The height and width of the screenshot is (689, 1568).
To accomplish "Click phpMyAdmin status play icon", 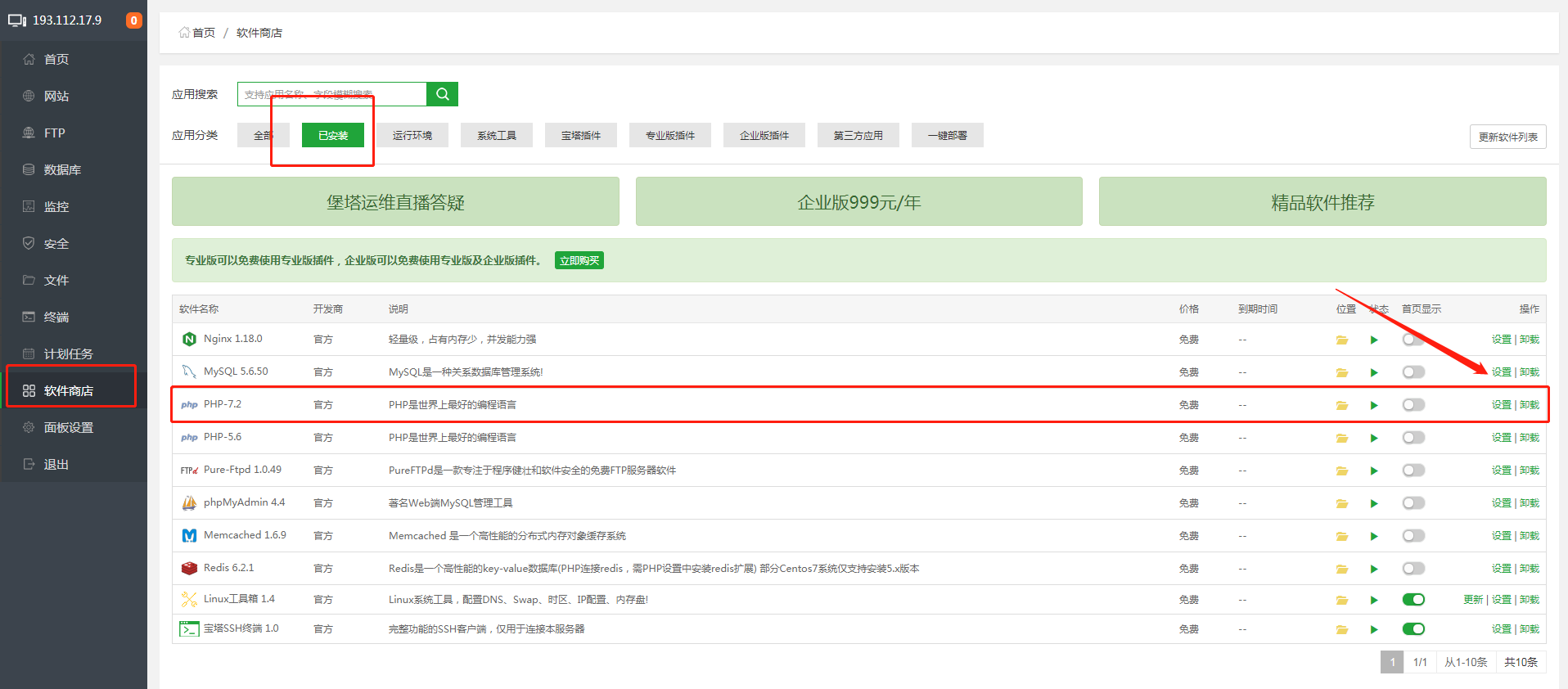I will pyautogui.click(x=1374, y=503).
